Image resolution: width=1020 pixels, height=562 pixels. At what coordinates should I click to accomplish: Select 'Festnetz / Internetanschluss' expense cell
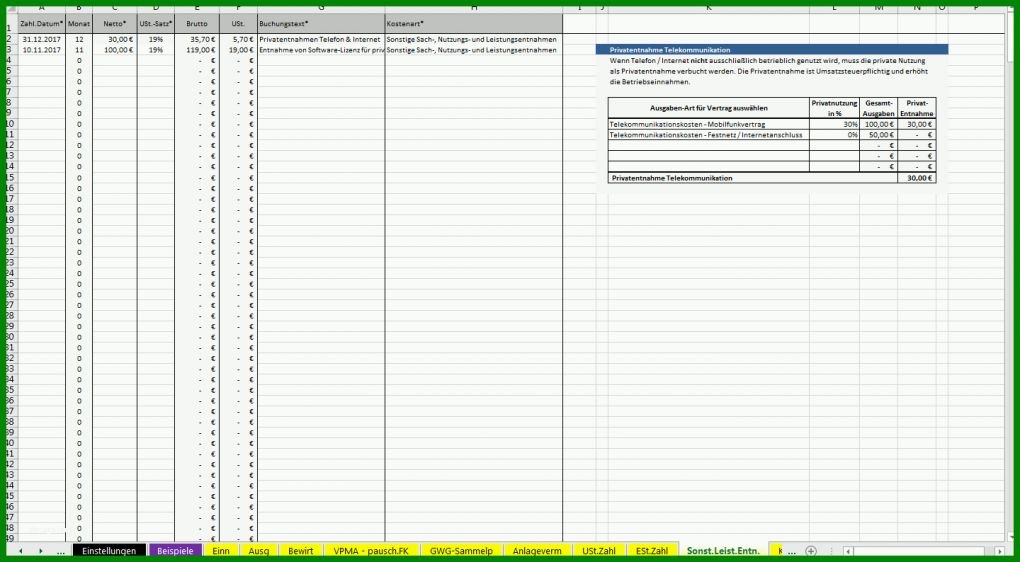pyautogui.click(x=708, y=135)
